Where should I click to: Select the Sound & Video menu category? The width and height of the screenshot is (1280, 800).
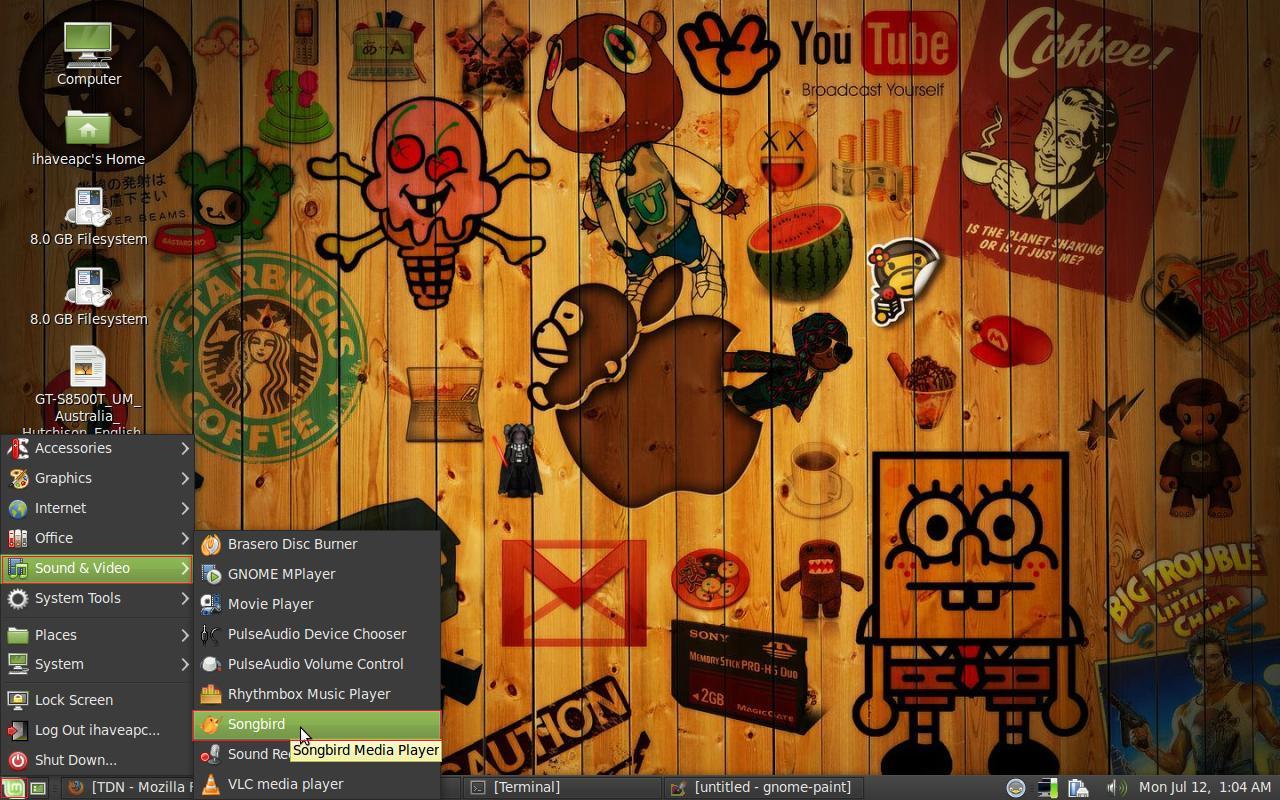pos(97,568)
